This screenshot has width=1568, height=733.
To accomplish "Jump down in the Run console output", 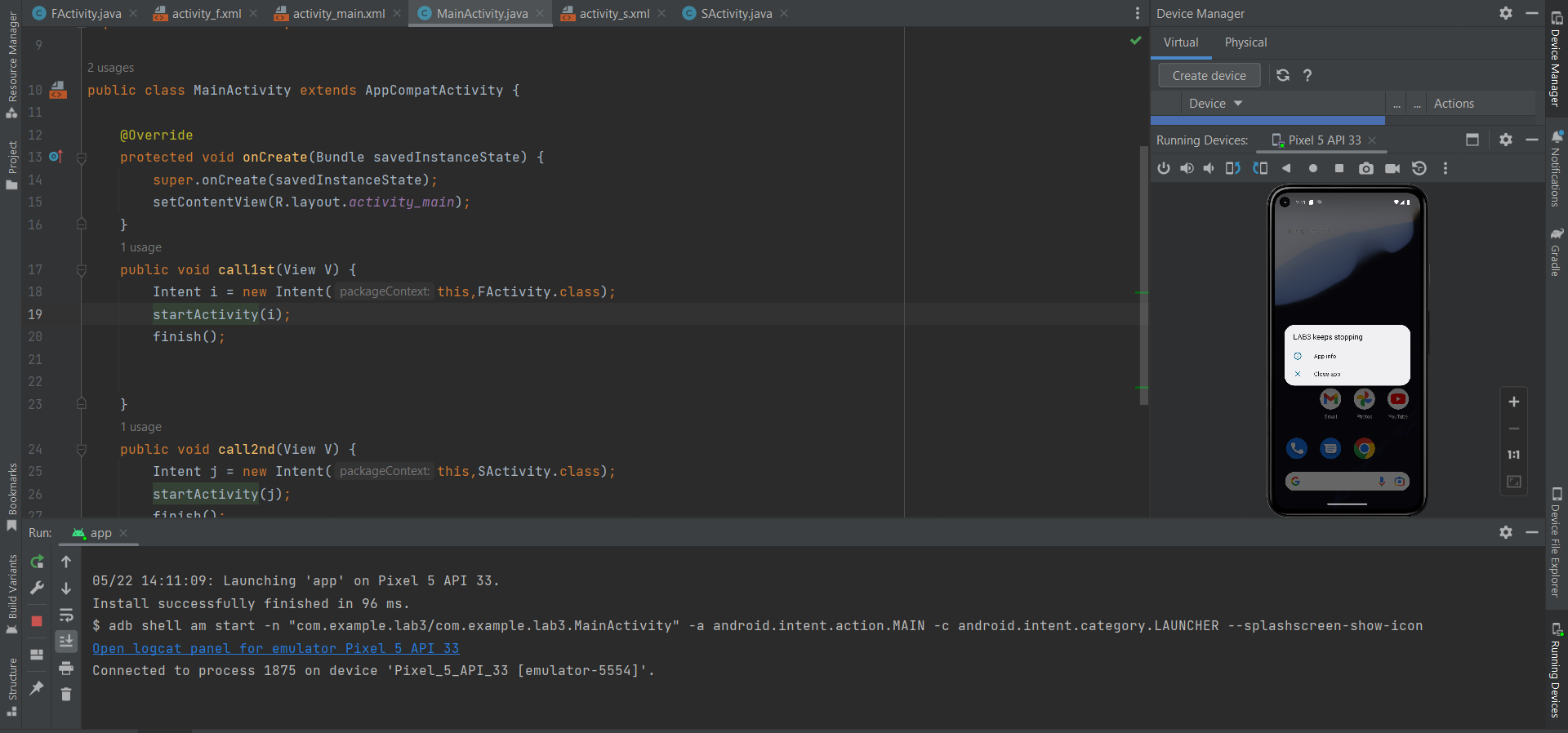I will [x=66, y=588].
